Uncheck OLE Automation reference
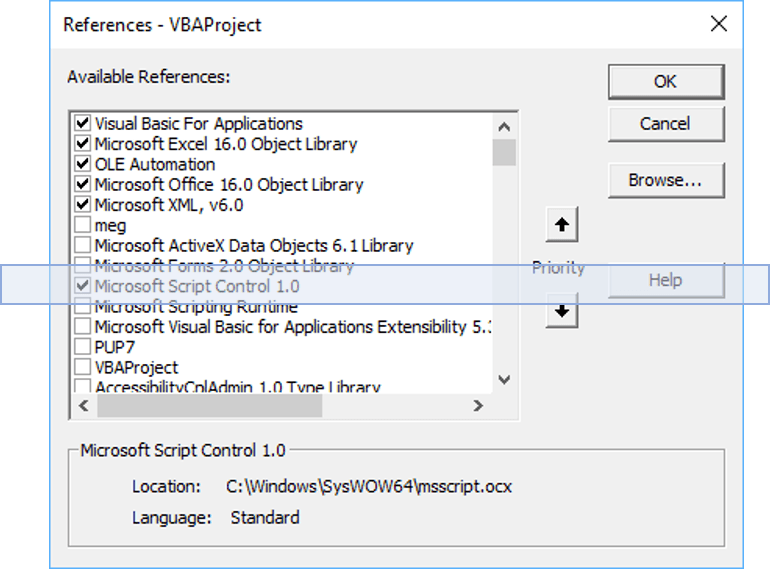The image size is (770, 569). pyautogui.click(x=83, y=165)
